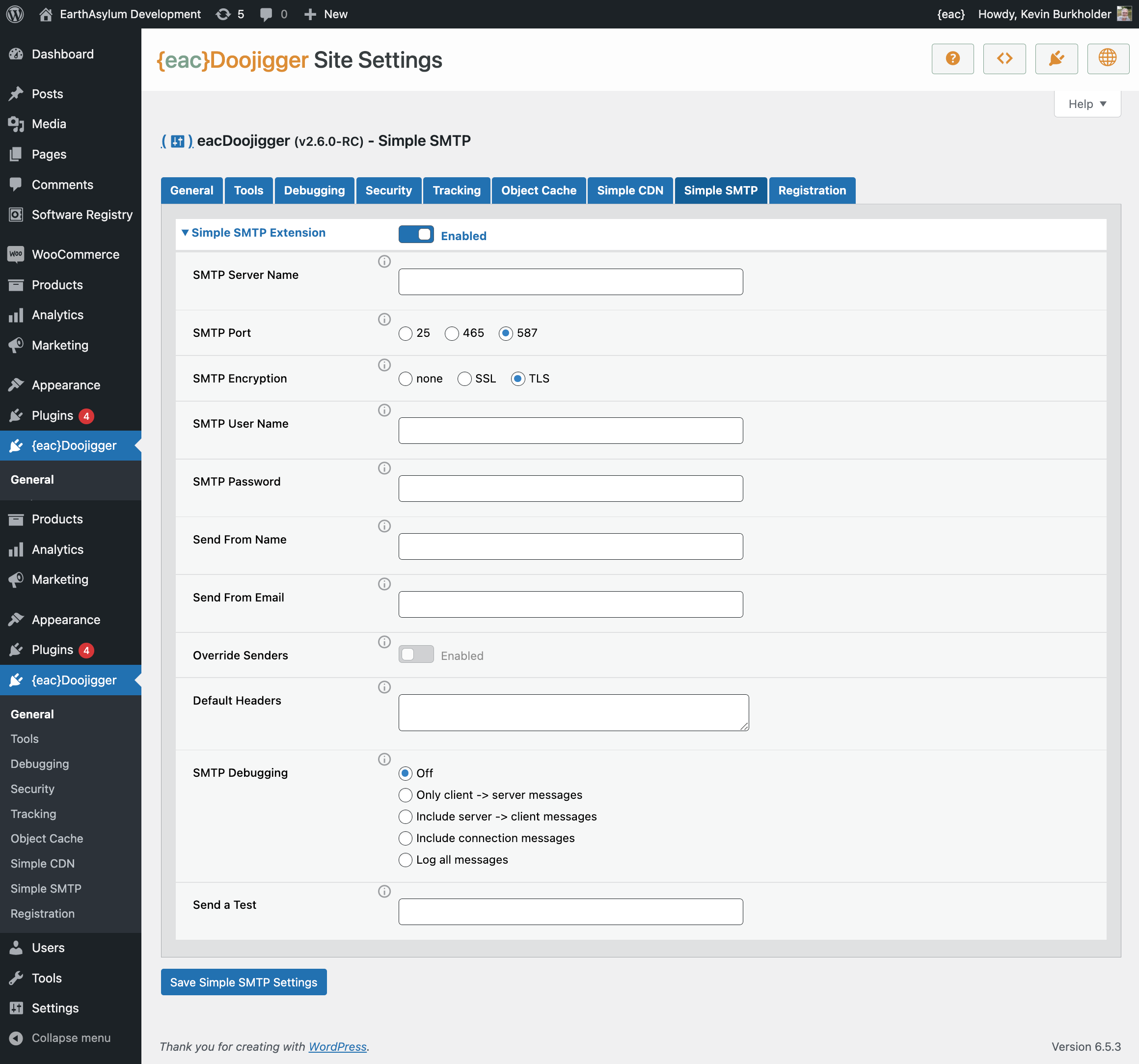Enable the Override Senders toggle

pos(416,655)
